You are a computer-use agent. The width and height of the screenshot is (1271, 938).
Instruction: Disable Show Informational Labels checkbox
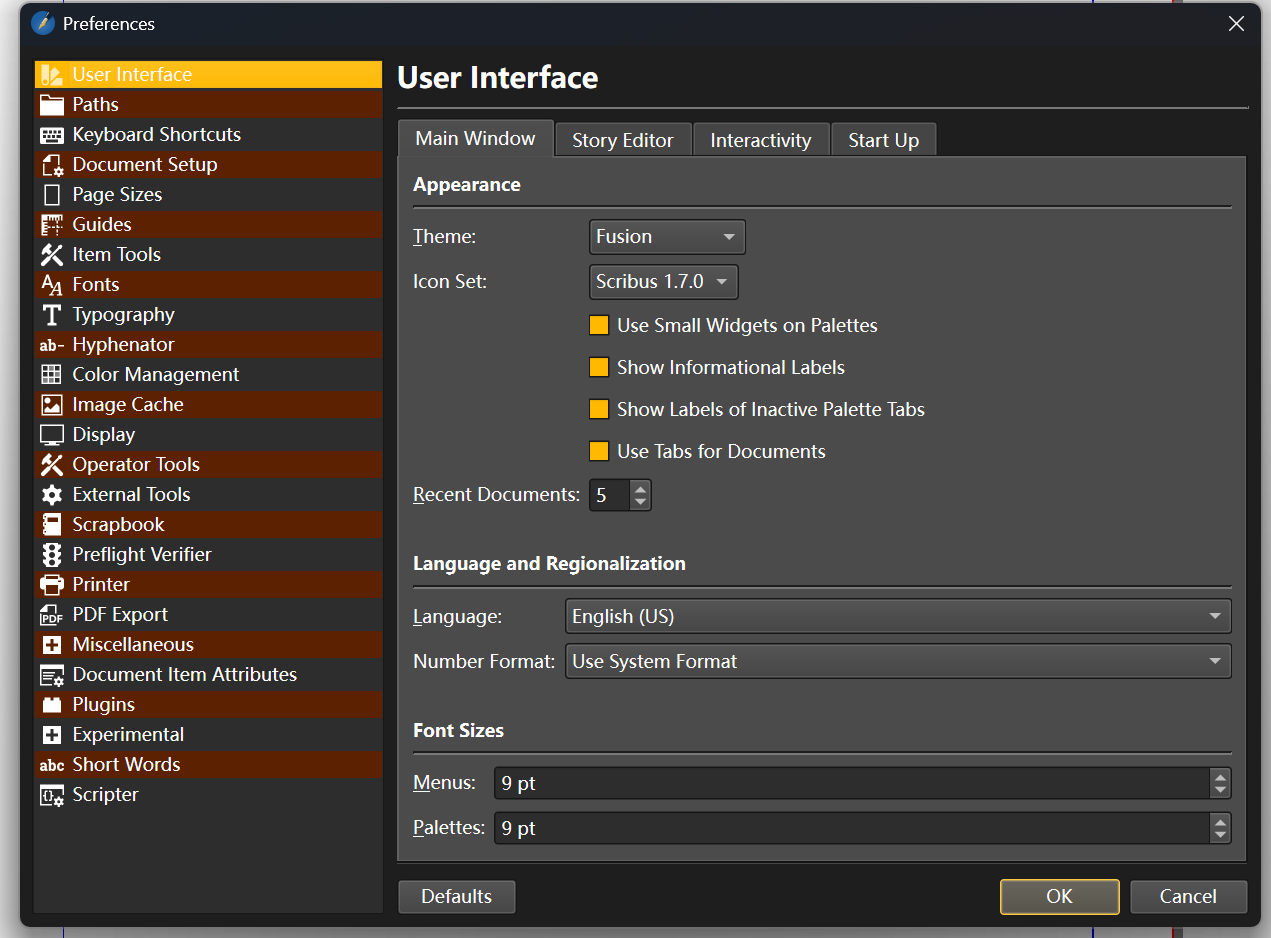[x=599, y=368]
